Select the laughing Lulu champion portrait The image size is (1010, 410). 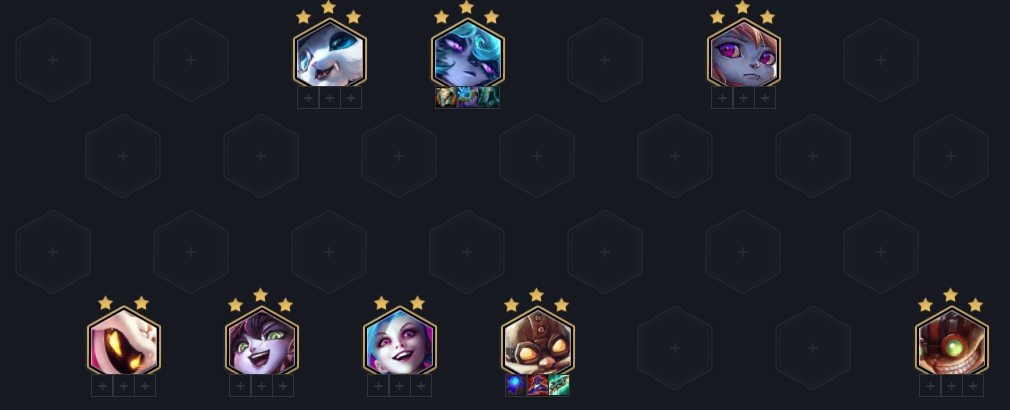(x=262, y=342)
